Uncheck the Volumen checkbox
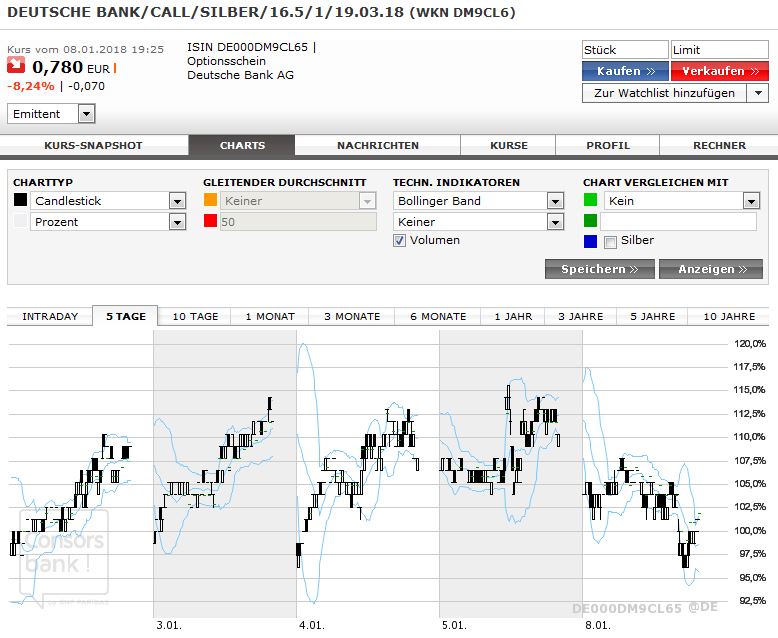This screenshot has width=778, height=638. [x=400, y=240]
